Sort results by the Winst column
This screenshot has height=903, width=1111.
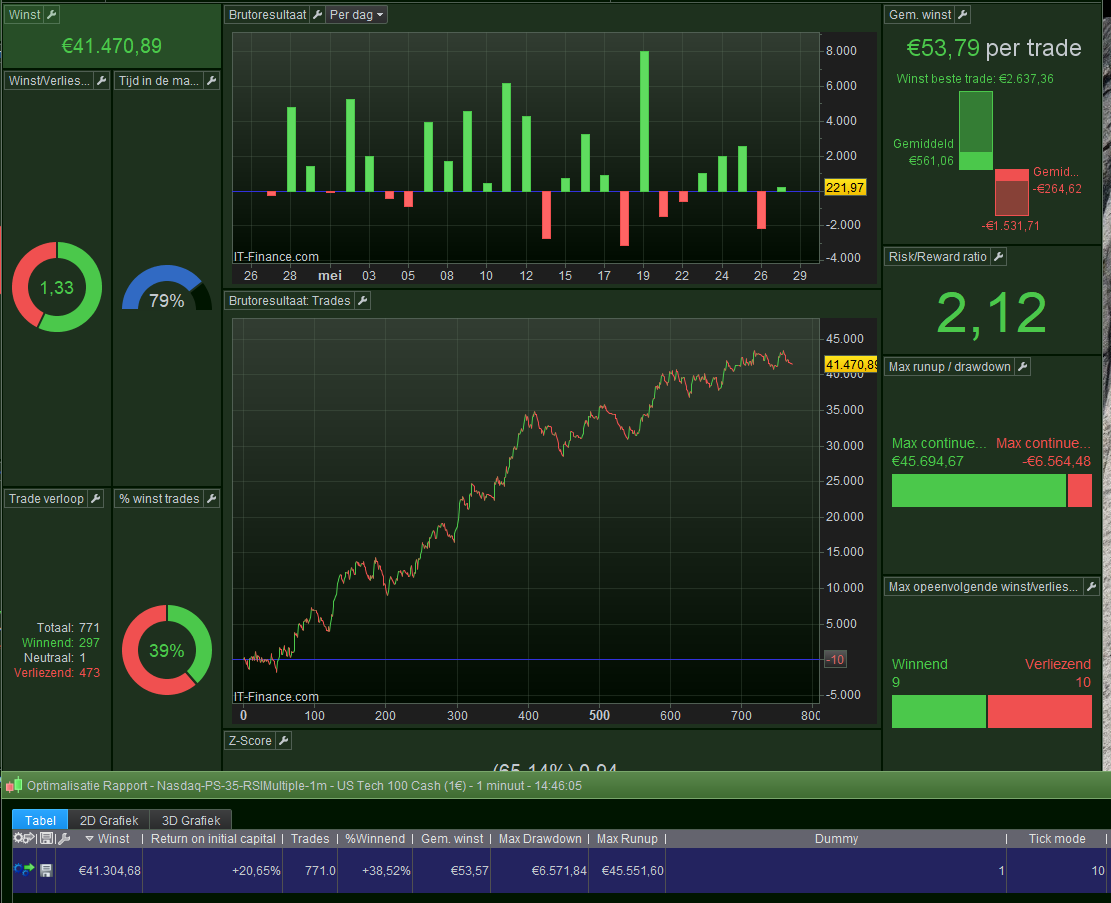(x=107, y=838)
